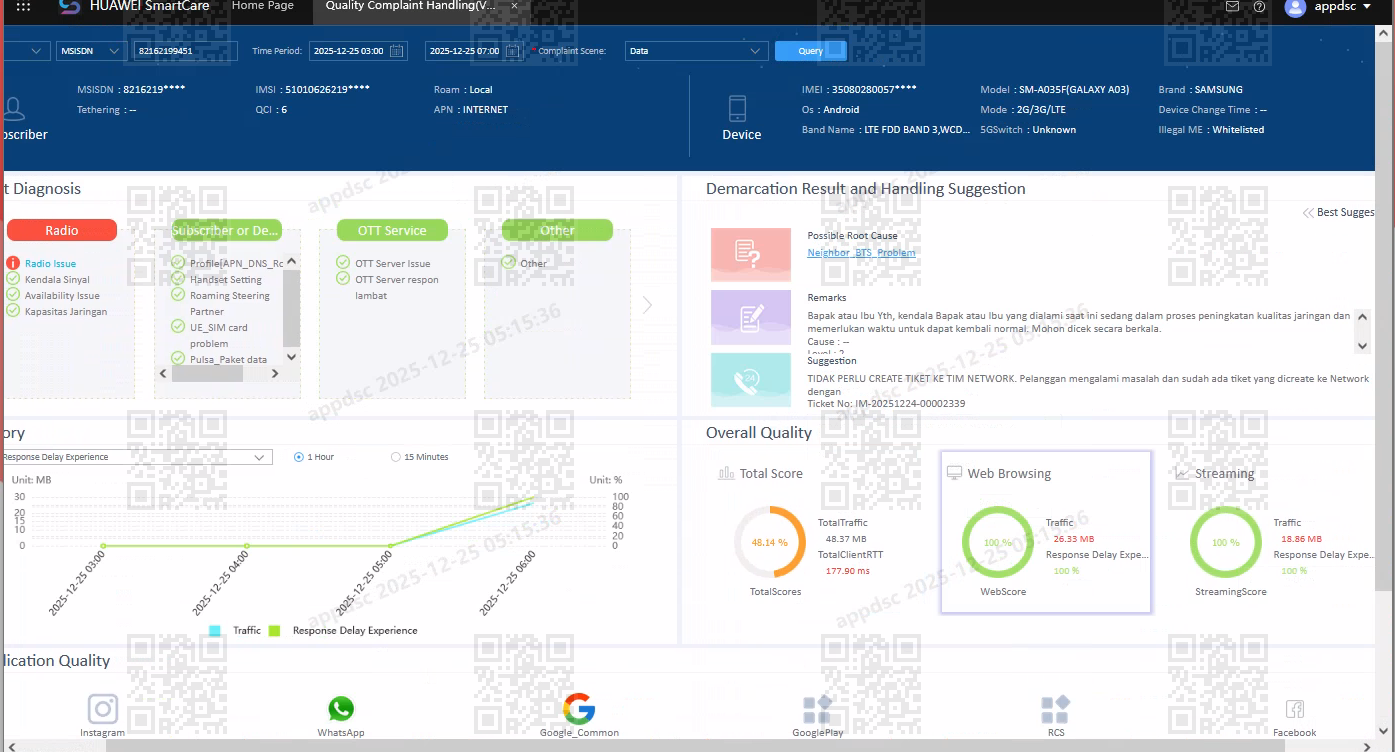The image size is (1395, 752).
Task: Click the Handset Setting item
Action: 226,280
